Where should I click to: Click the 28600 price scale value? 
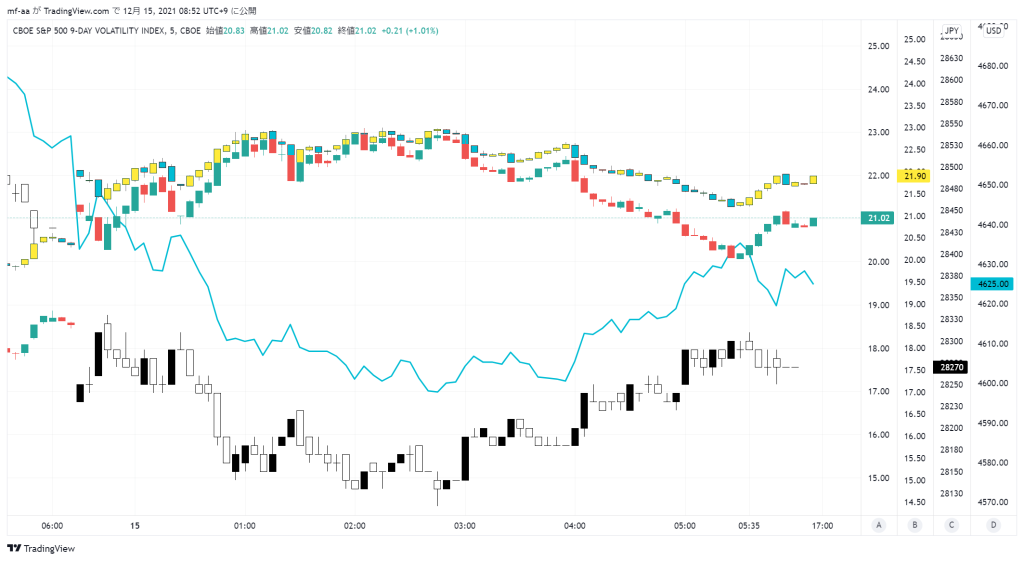tap(952, 80)
